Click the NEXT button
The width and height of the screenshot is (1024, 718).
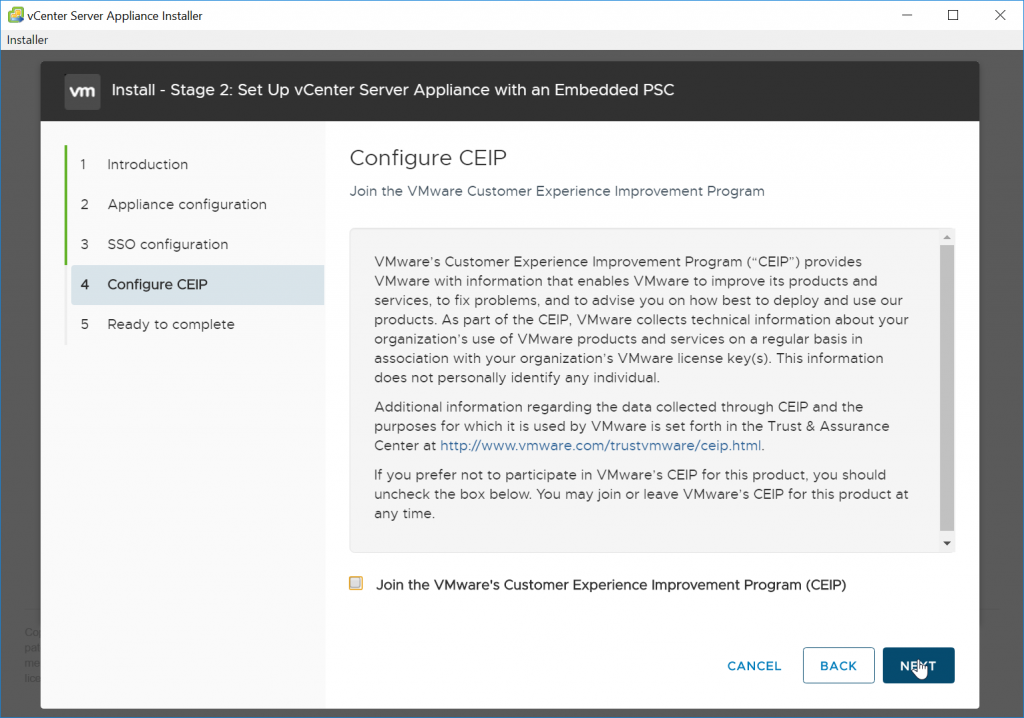point(918,666)
